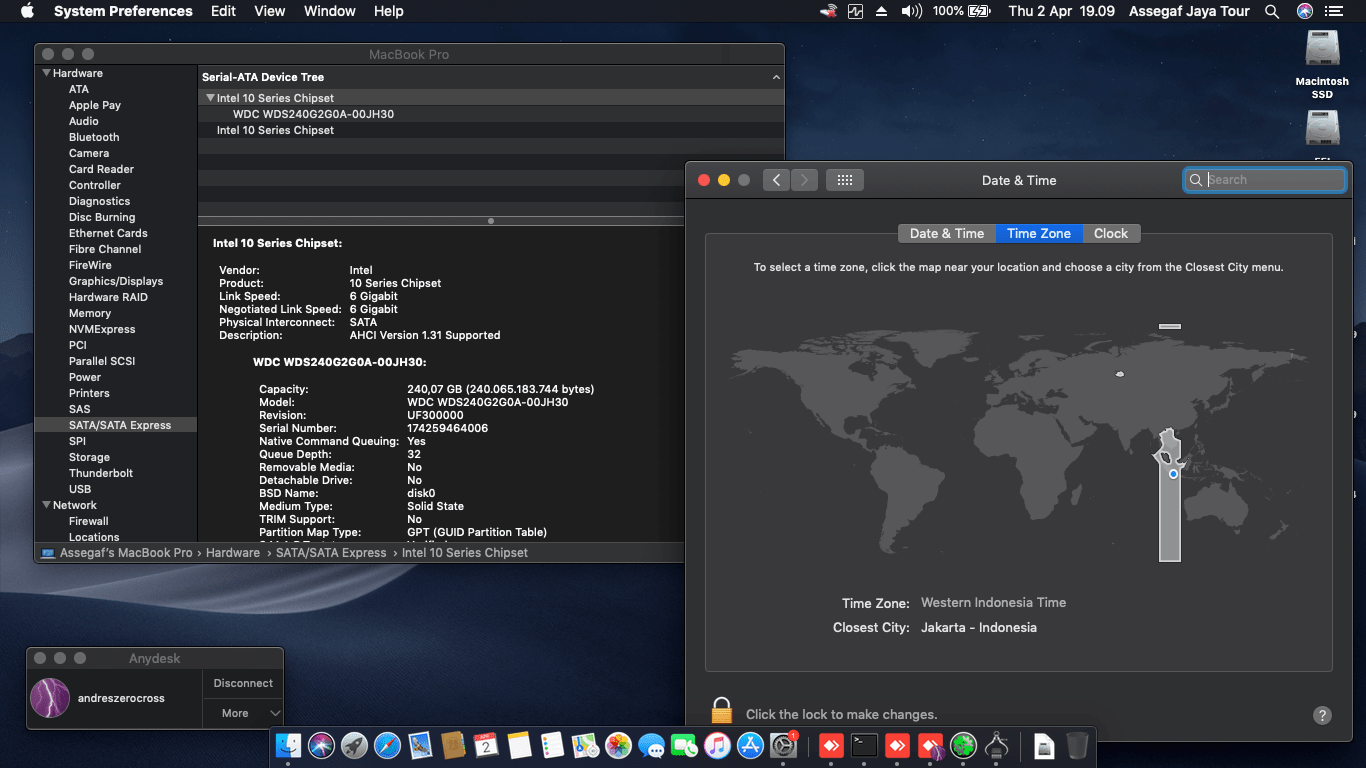Image resolution: width=1366 pixels, height=768 pixels.
Task: Open Photos flower icon in Dock
Action: 618,745
